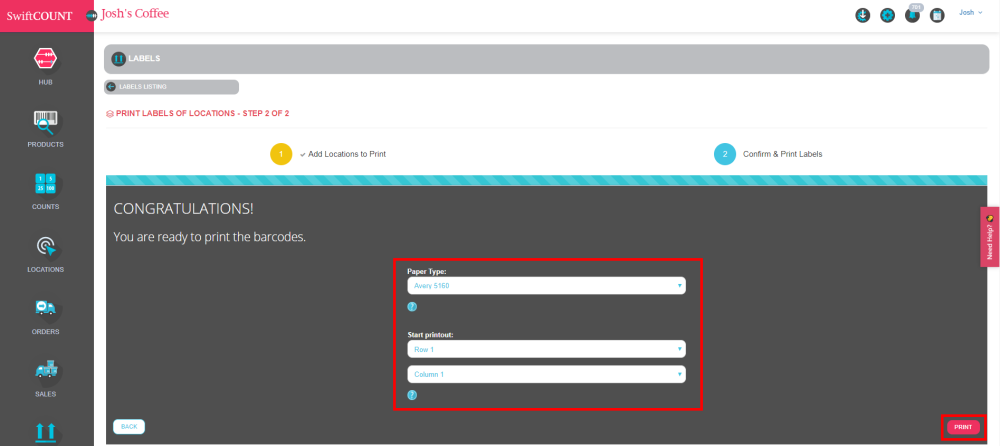
Task: Click the COUNTS sidebar label
Action: pos(45,207)
